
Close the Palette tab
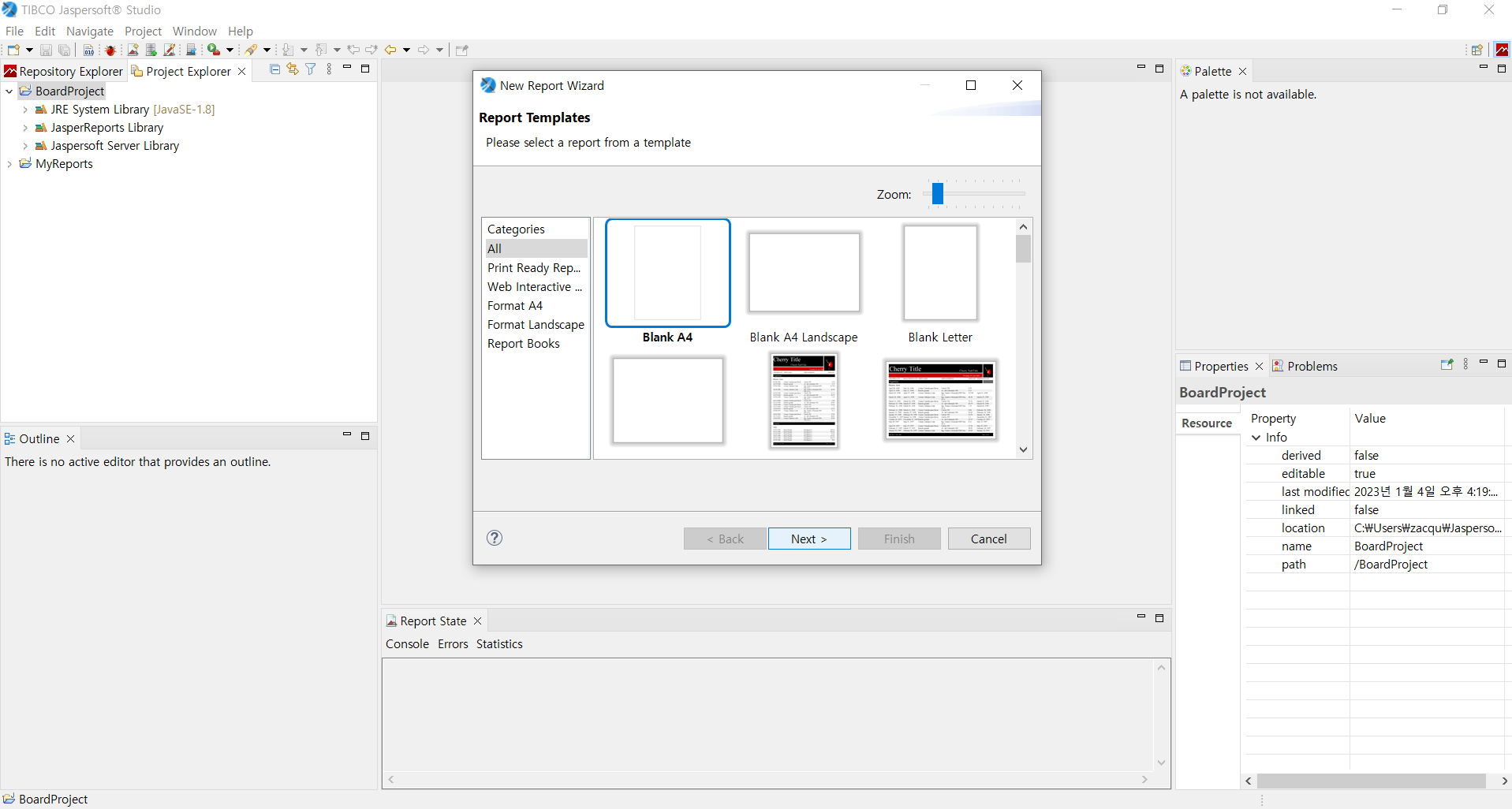click(1243, 71)
